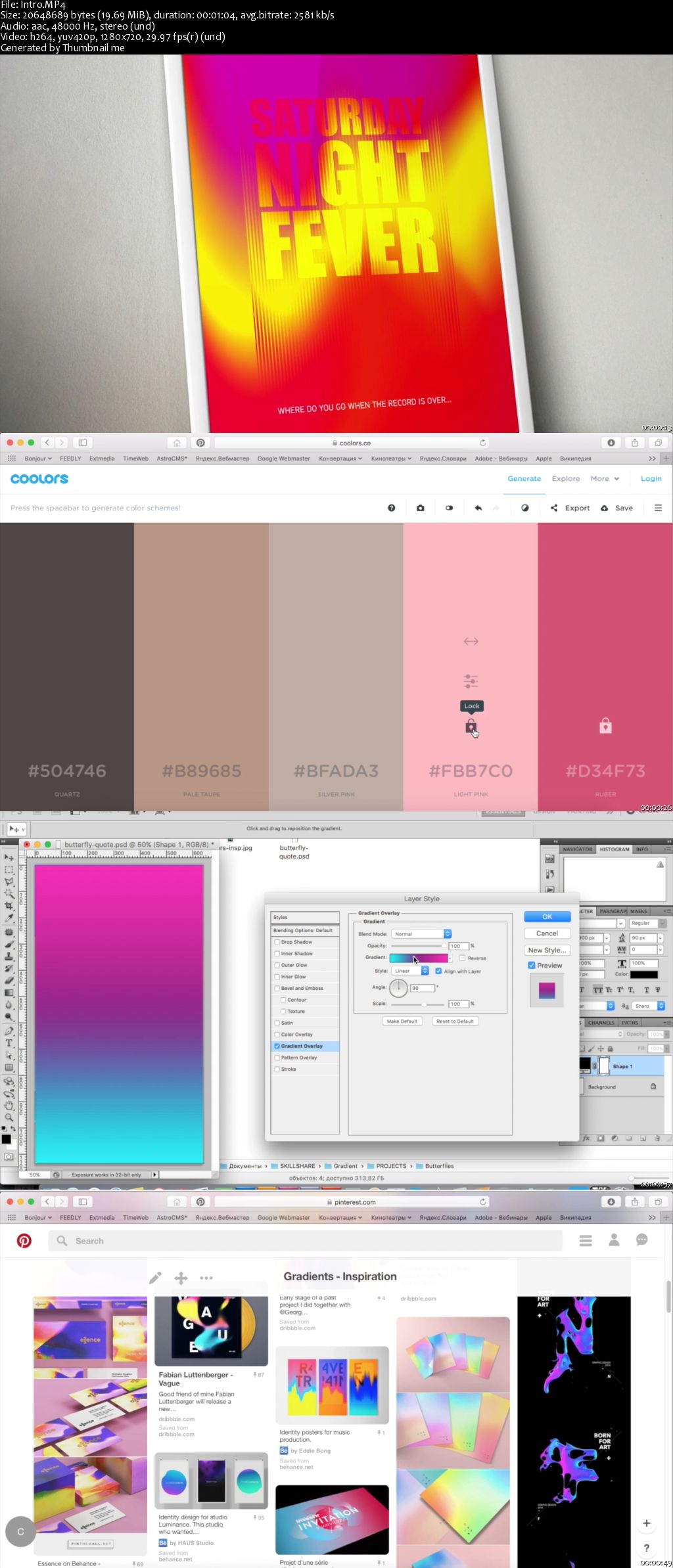Click the undo arrow in Coolors toolbar
The height and width of the screenshot is (1568, 673).
(x=478, y=508)
